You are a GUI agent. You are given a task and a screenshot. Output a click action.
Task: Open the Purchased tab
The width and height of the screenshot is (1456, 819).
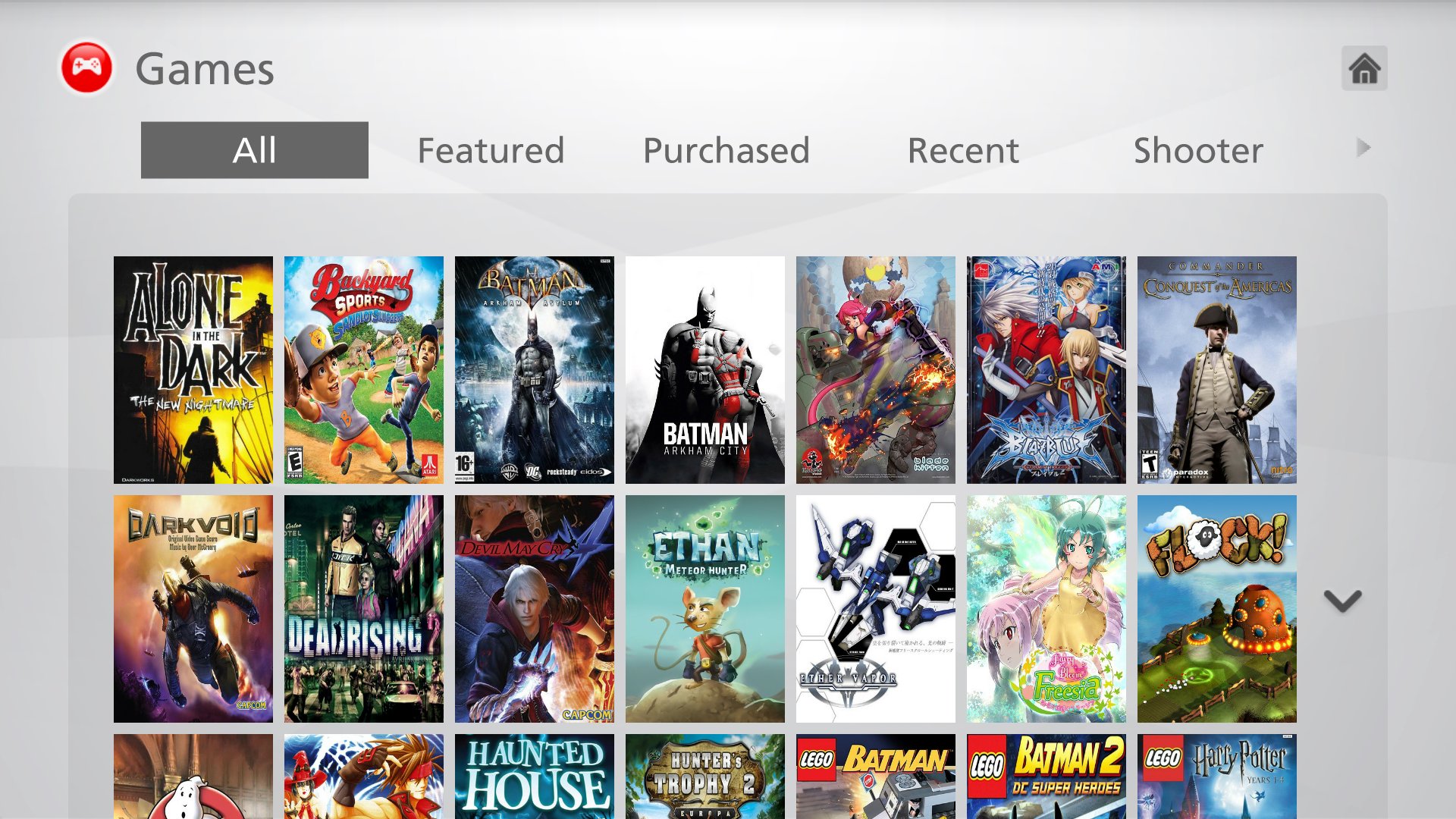pos(726,150)
